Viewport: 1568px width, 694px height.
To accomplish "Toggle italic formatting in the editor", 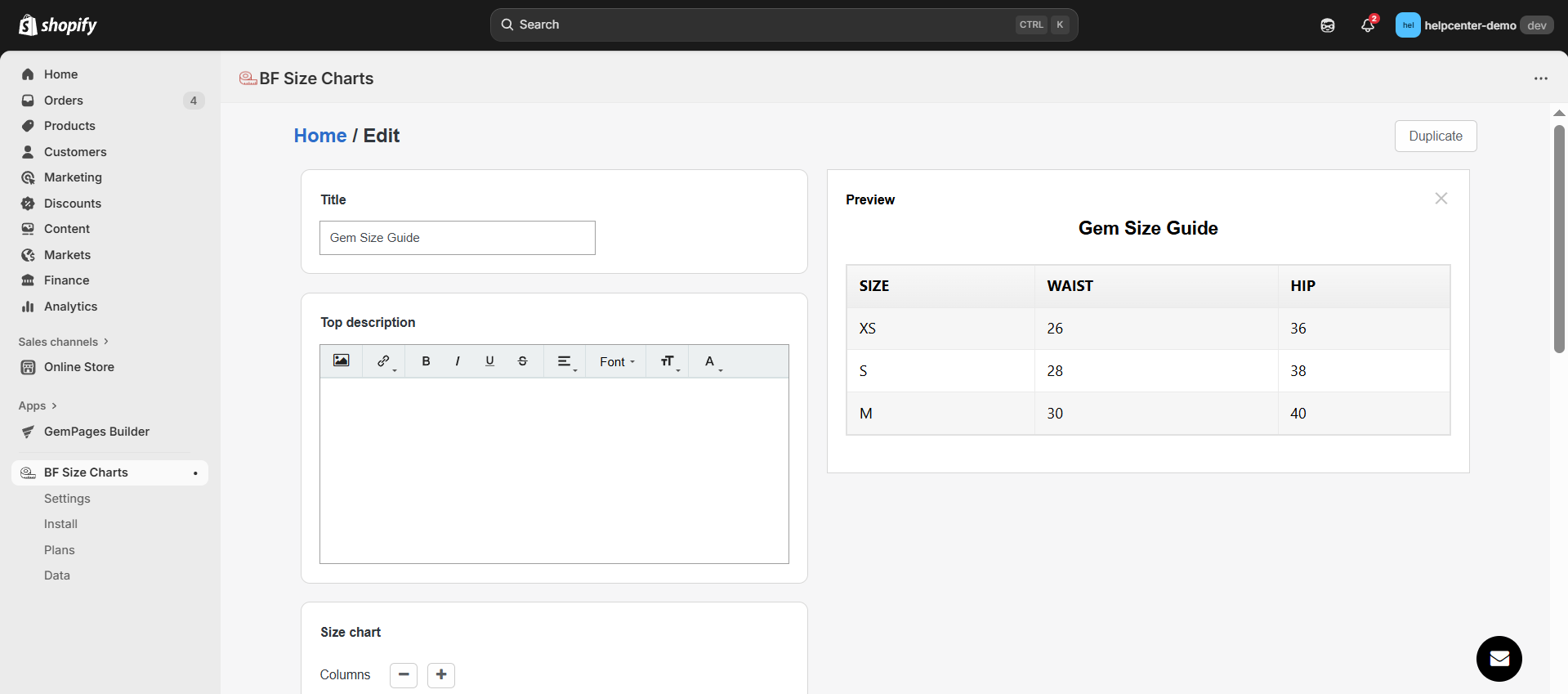I will (458, 361).
